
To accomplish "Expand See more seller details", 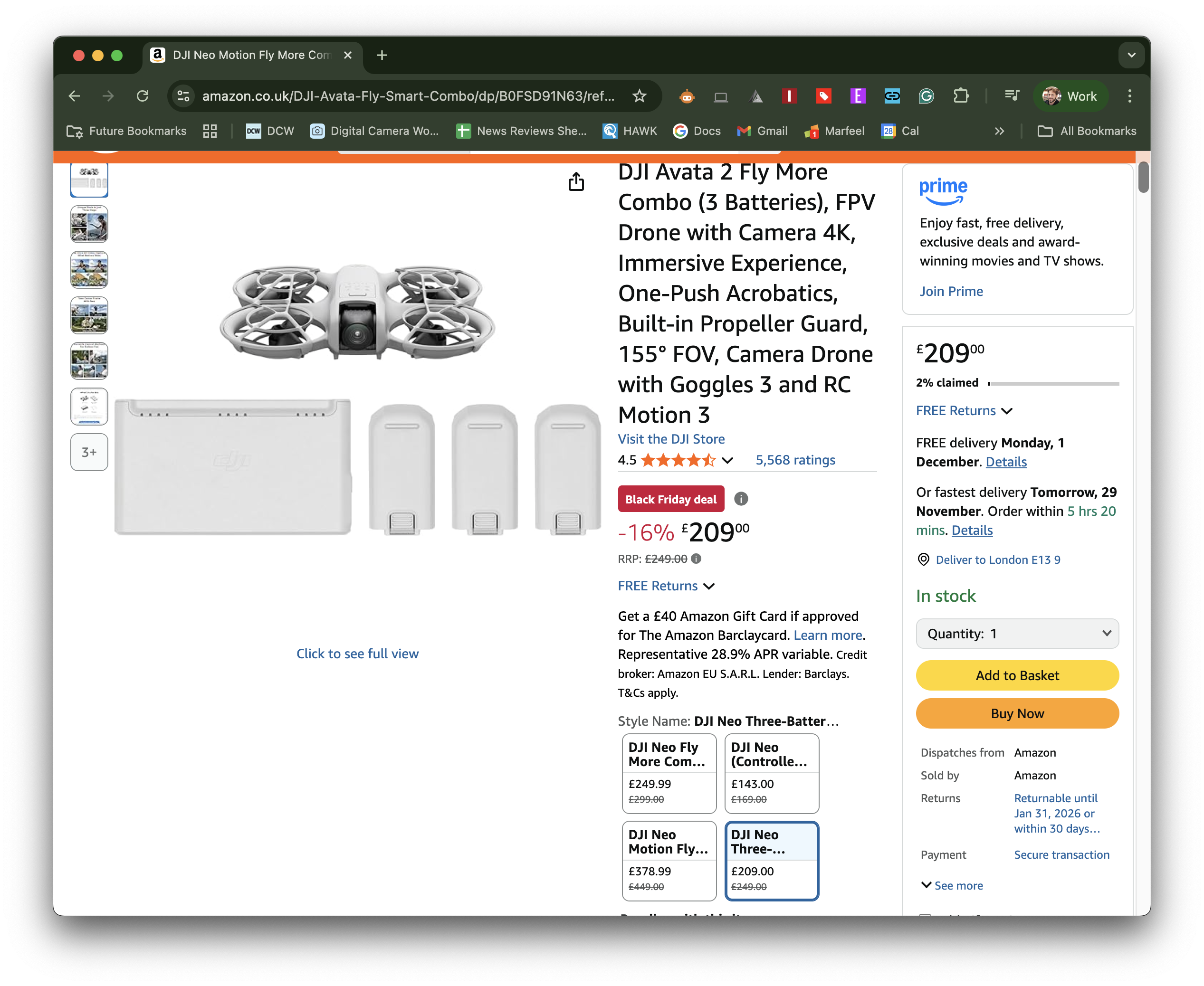I will tap(952, 885).
